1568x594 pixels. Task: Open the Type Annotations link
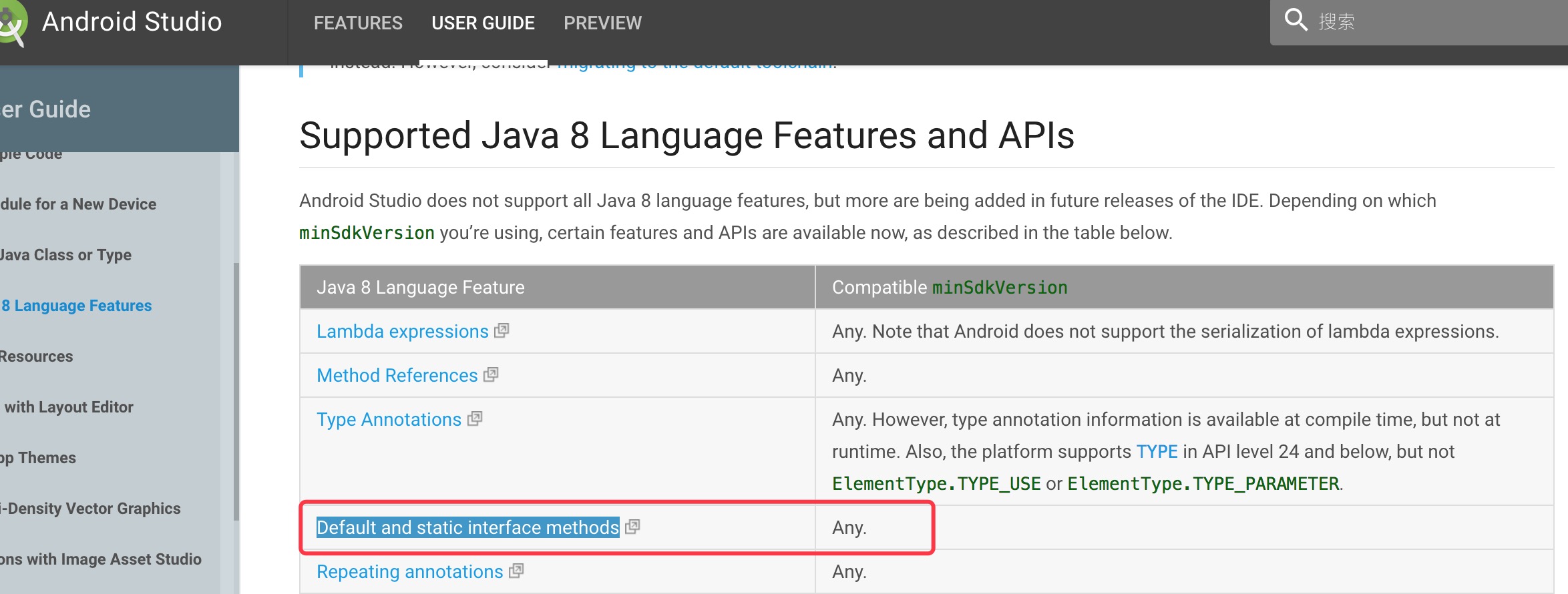point(389,420)
